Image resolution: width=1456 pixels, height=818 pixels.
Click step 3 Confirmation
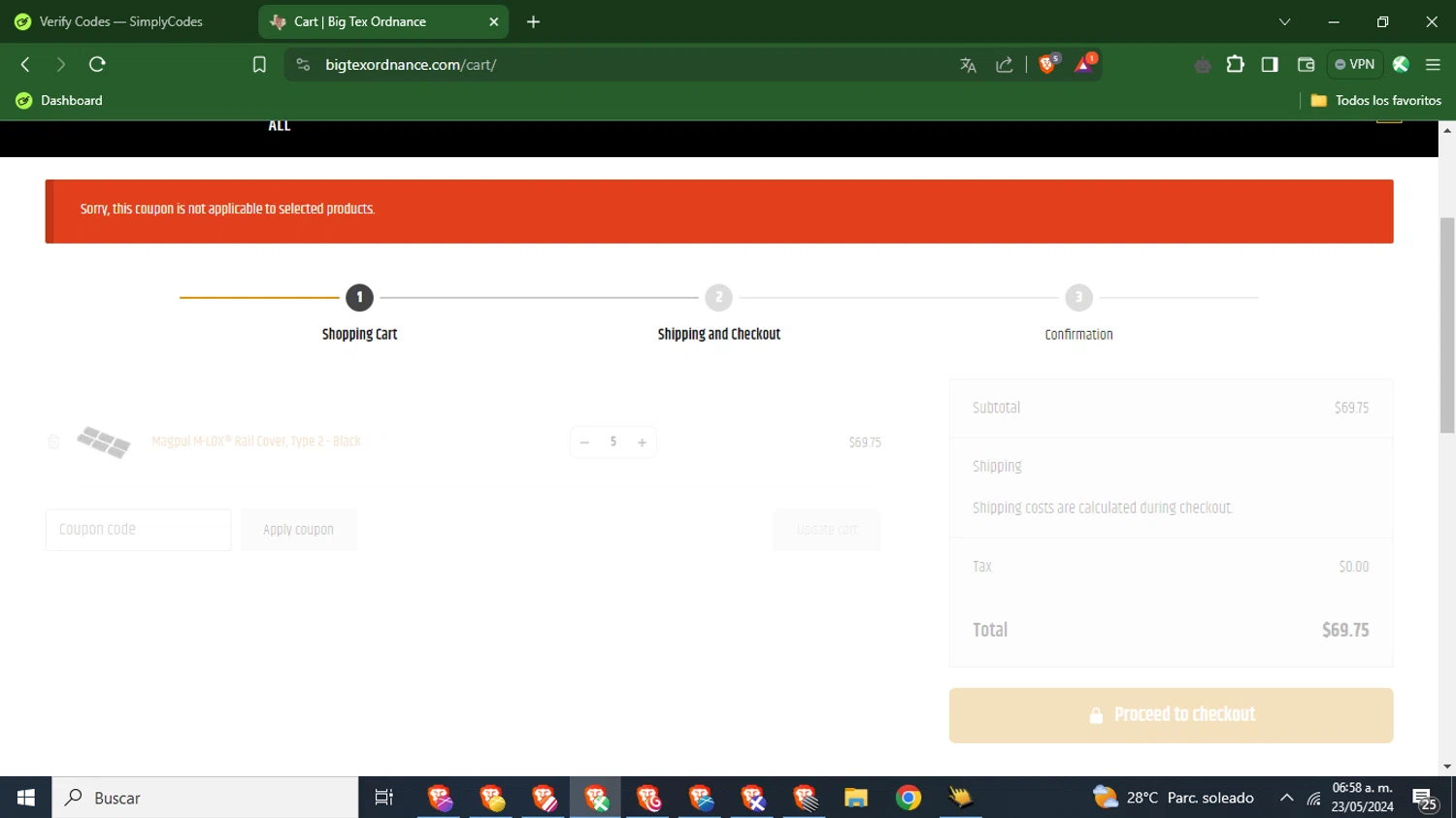coord(1078,314)
